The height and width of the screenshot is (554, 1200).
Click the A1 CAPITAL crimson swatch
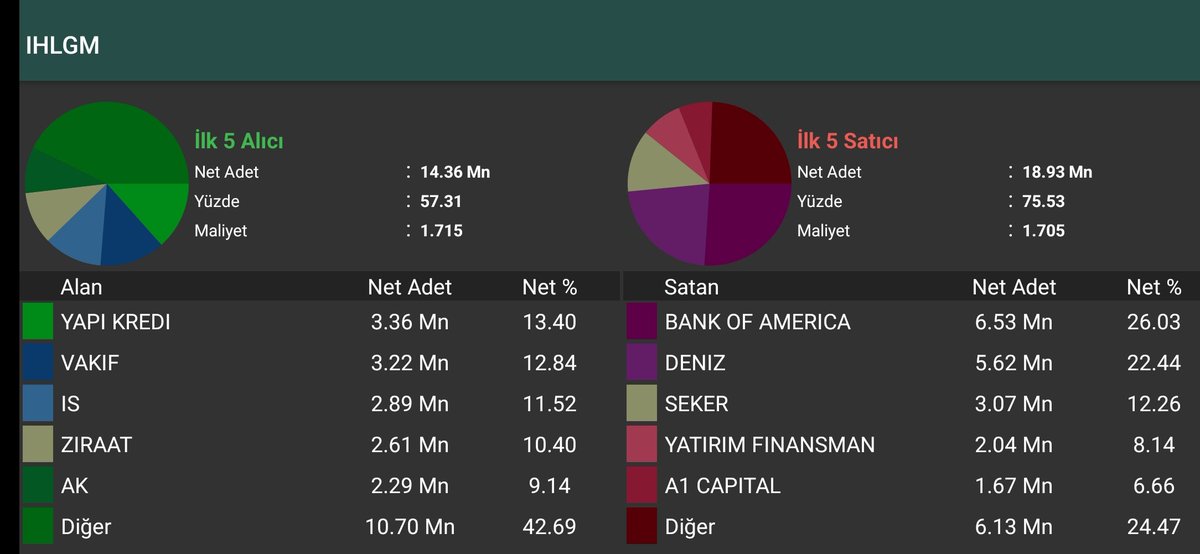click(x=641, y=486)
